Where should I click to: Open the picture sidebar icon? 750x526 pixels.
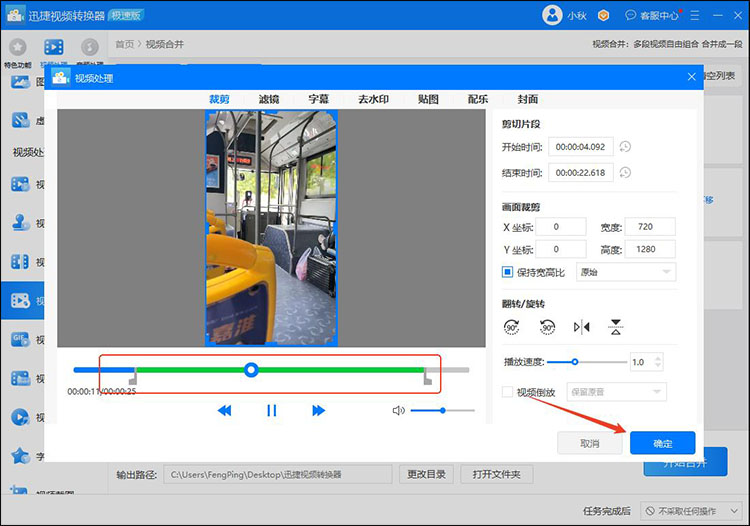point(20,82)
